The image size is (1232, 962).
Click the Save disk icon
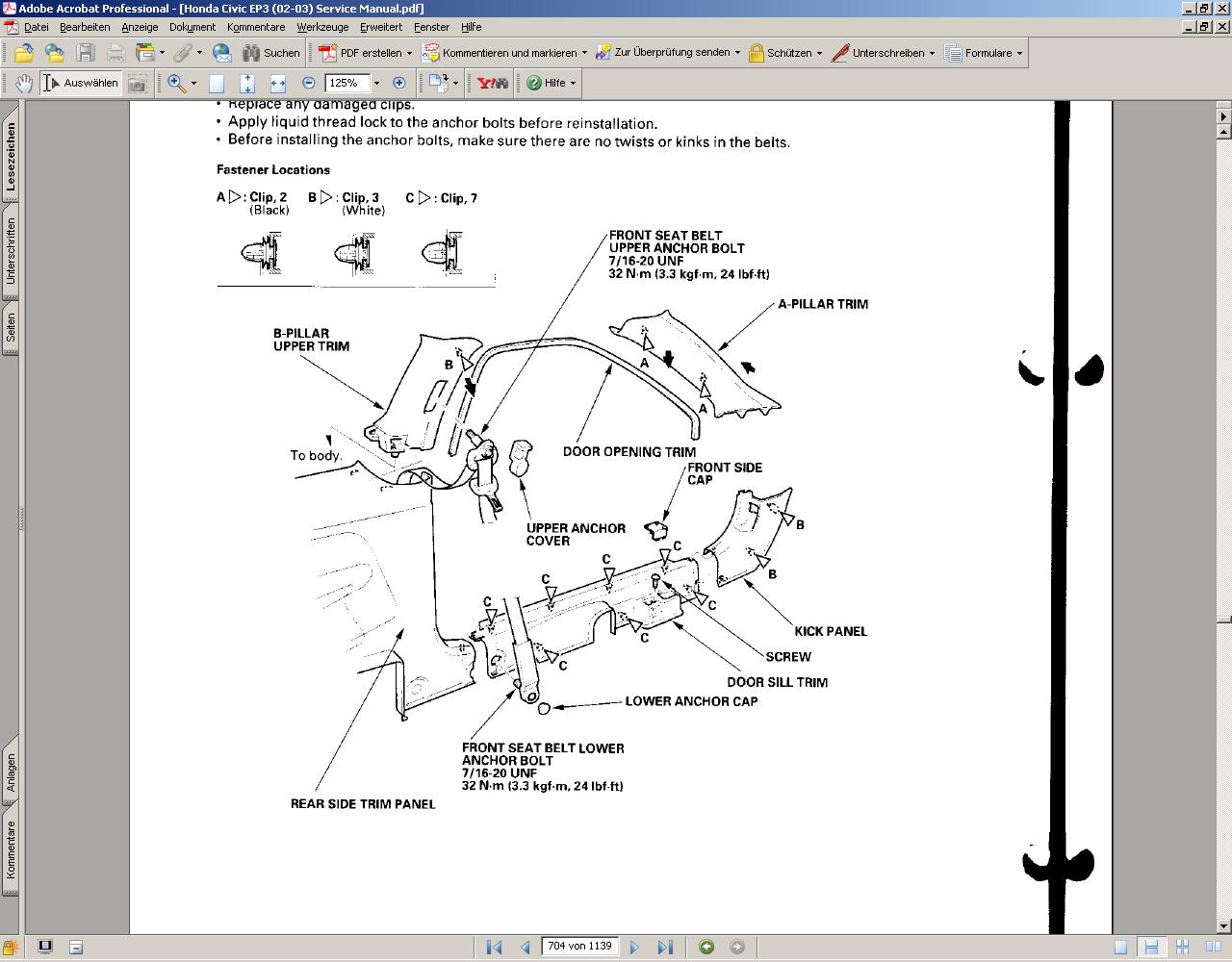(x=86, y=53)
